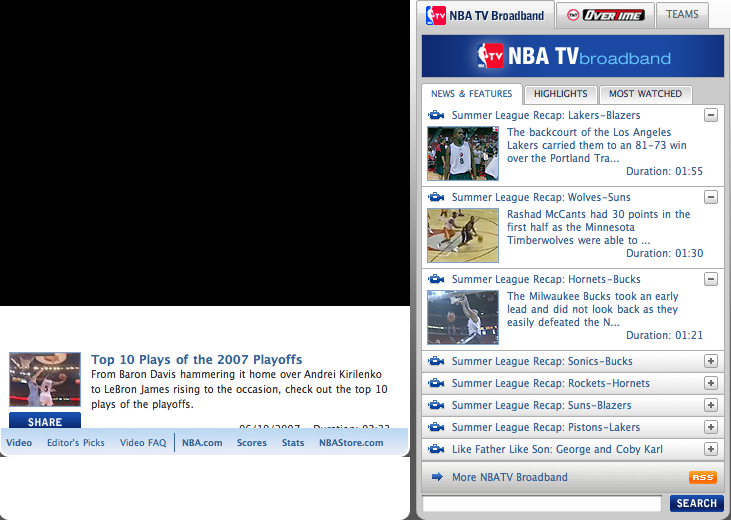The height and width of the screenshot is (520, 731).
Task: Click camera icon beside Rockets-Hornets recap
Action: (436, 383)
